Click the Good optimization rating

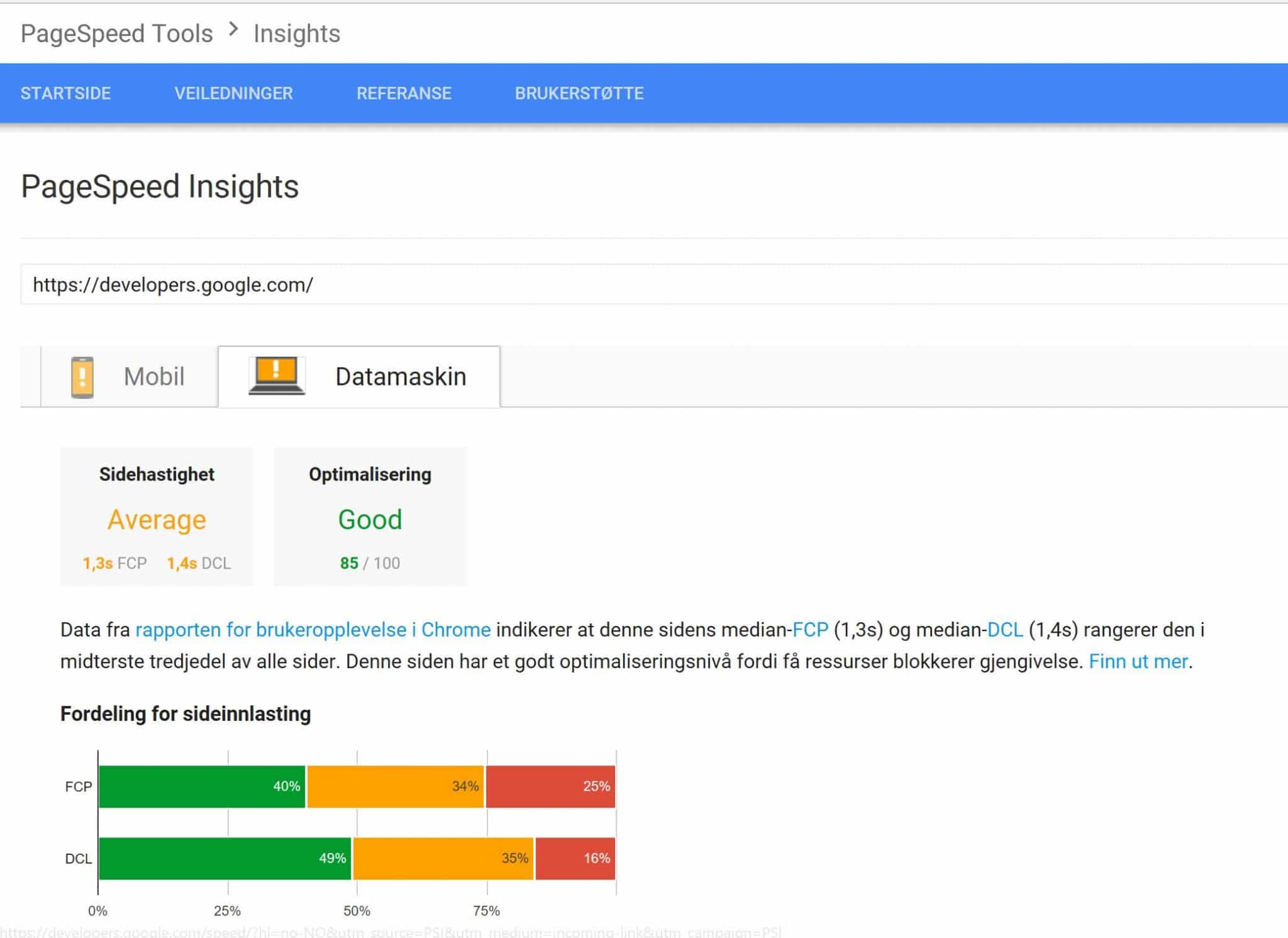point(370,520)
